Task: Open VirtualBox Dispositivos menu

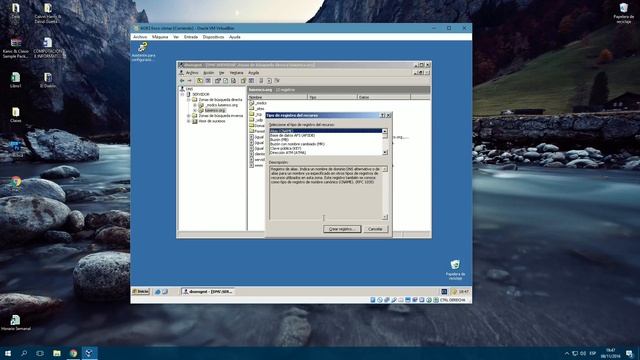Action: [x=213, y=37]
